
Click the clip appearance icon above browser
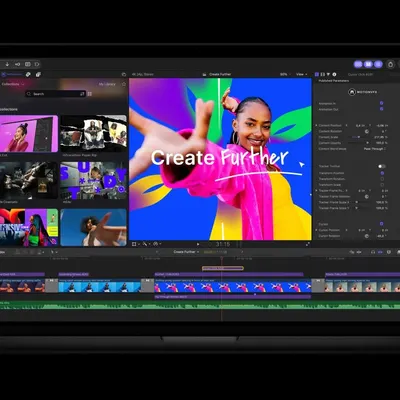(124, 74)
